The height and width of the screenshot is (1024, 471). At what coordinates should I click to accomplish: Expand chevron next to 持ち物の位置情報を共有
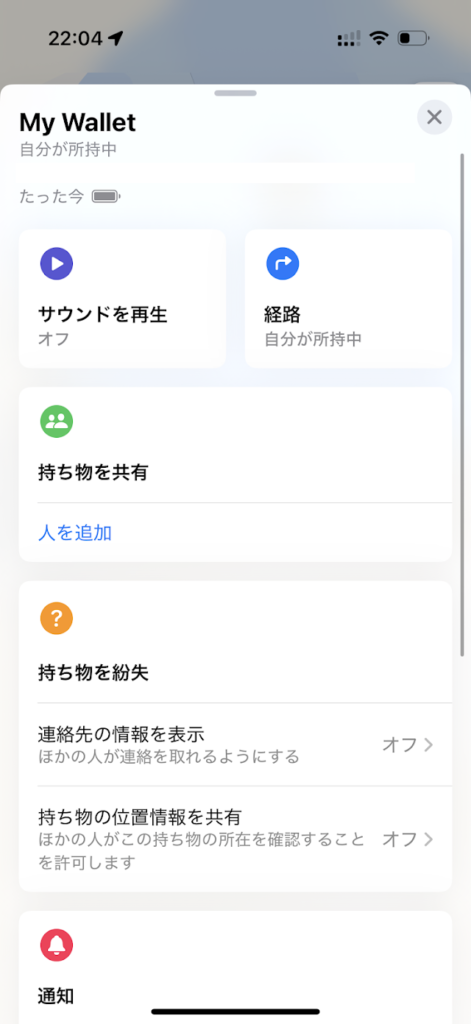click(x=429, y=839)
